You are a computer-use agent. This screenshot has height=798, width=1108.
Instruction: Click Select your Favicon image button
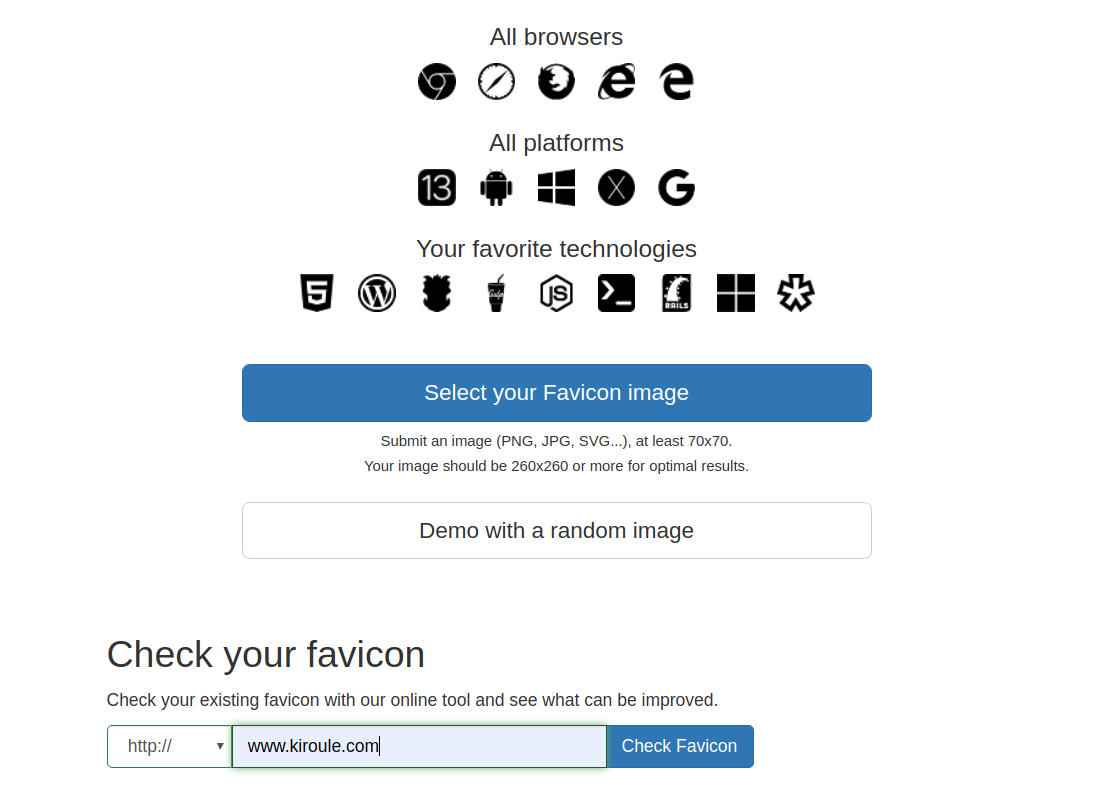[x=557, y=393]
